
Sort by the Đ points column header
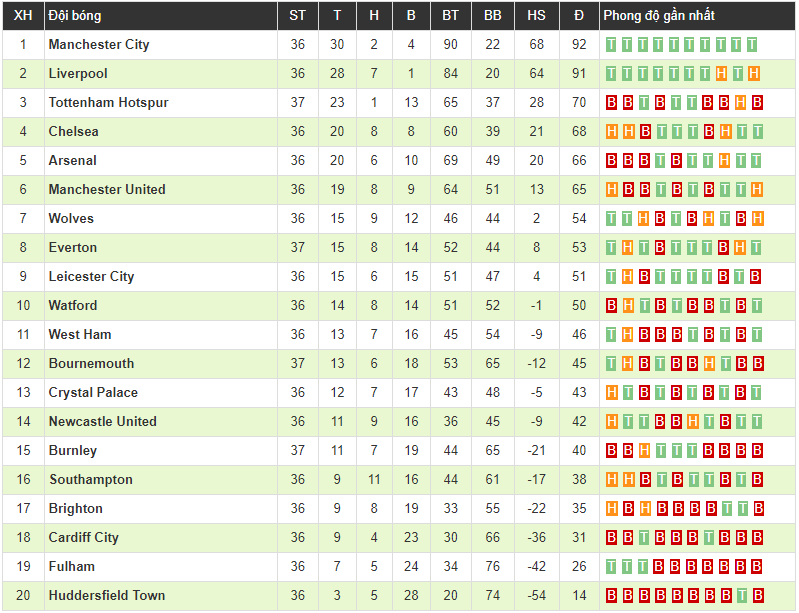pos(579,16)
